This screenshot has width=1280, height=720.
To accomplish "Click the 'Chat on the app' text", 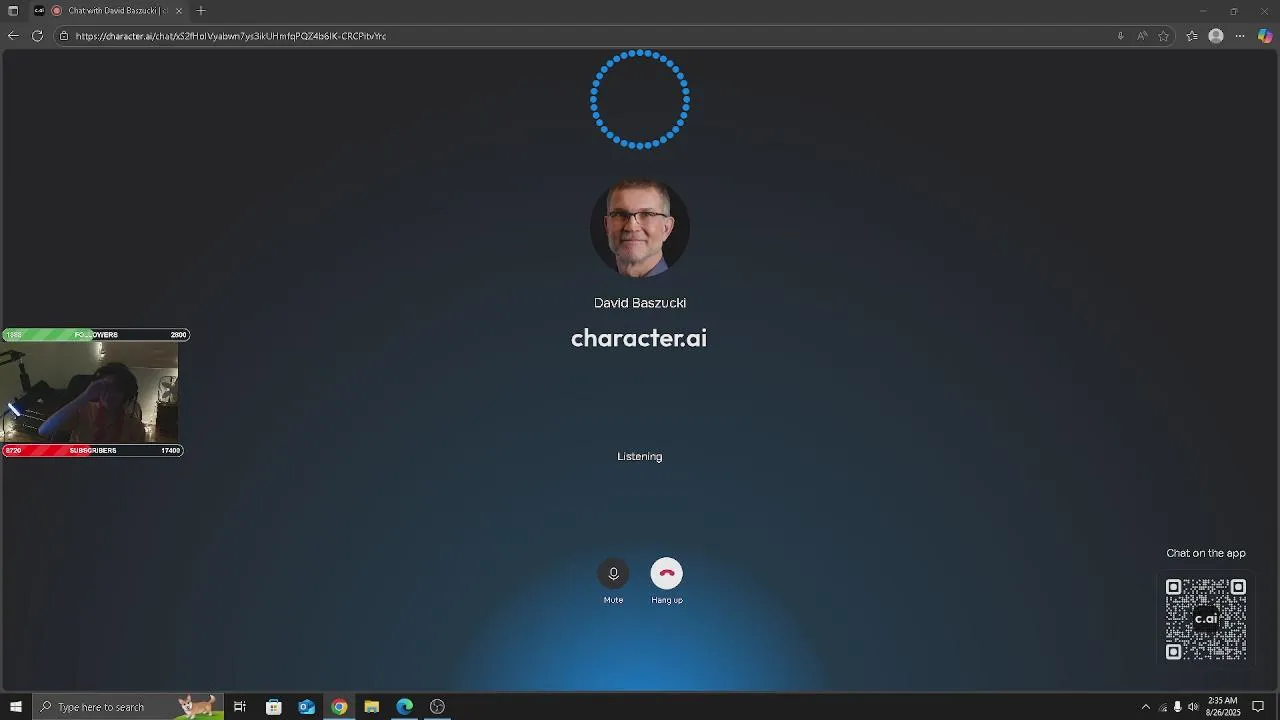I will (1206, 553).
